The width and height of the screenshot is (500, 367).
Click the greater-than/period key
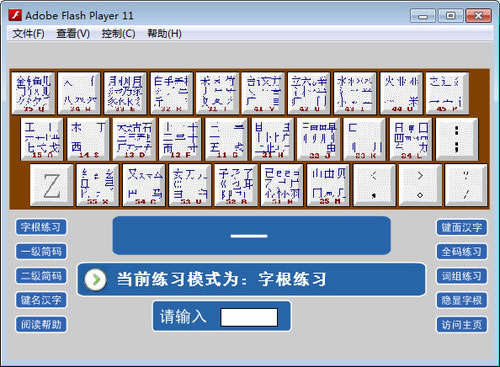420,185
